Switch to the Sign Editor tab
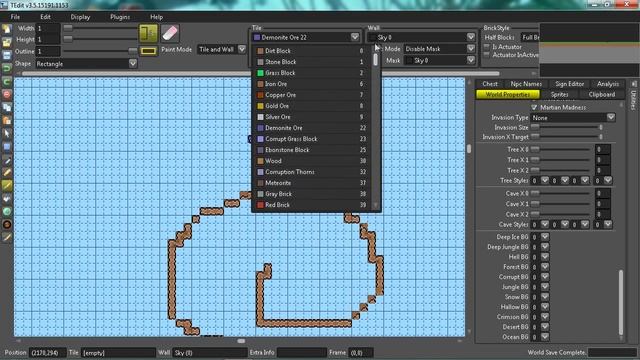 click(569, 84)
